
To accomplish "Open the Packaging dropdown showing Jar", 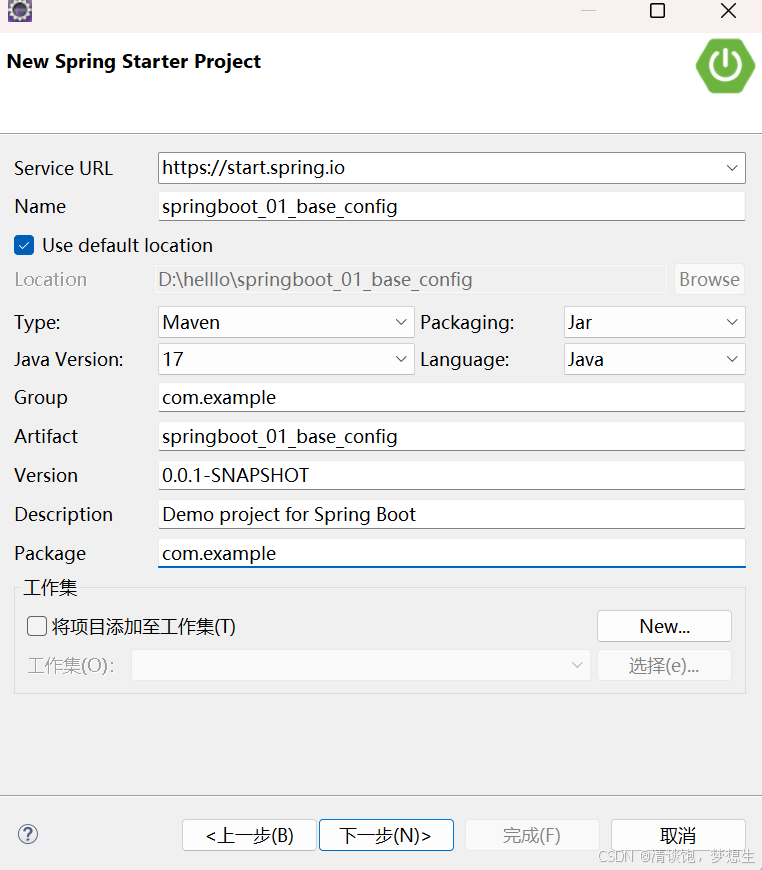I will click(733, 322).
